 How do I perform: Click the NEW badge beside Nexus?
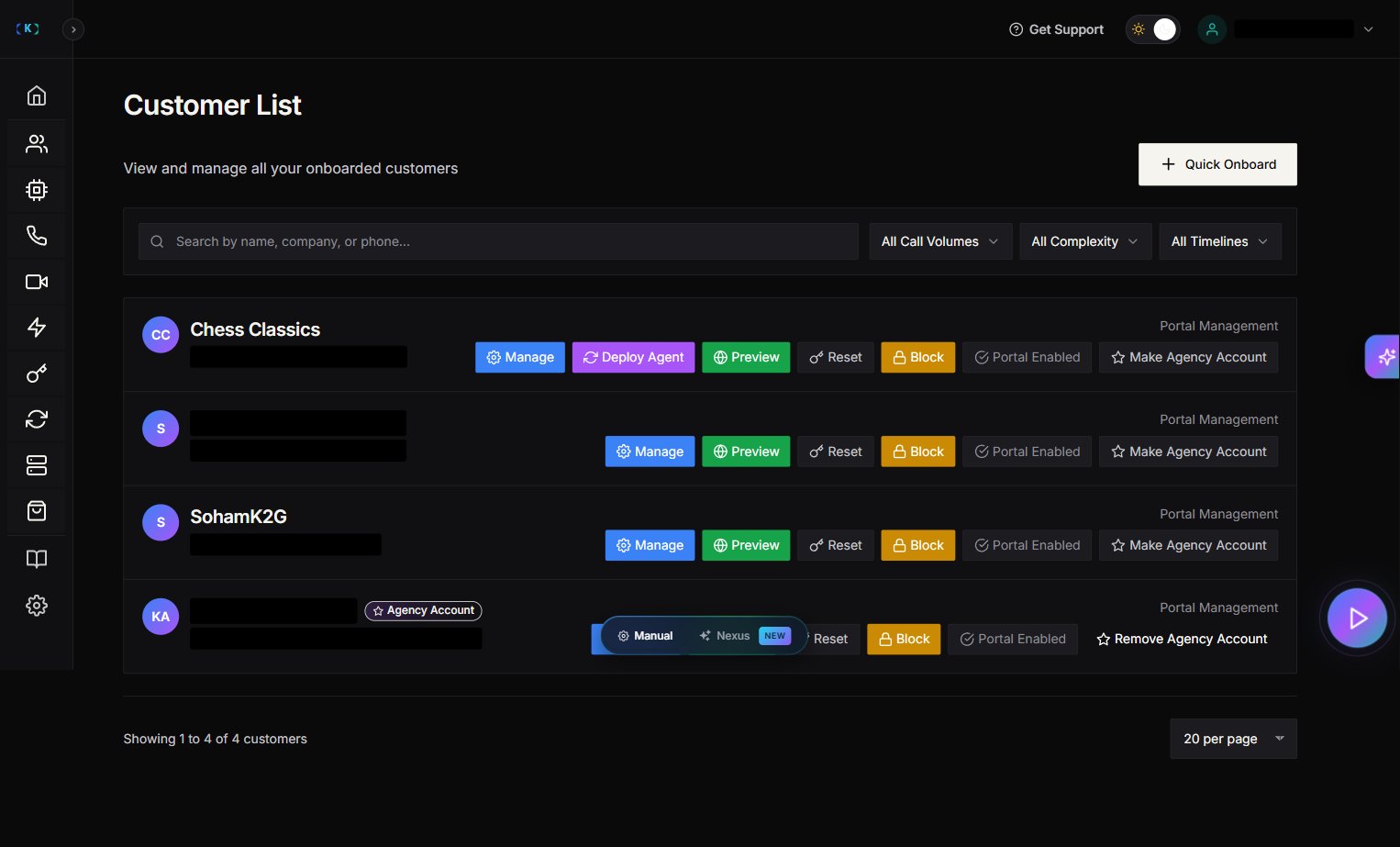coord(775,636)
